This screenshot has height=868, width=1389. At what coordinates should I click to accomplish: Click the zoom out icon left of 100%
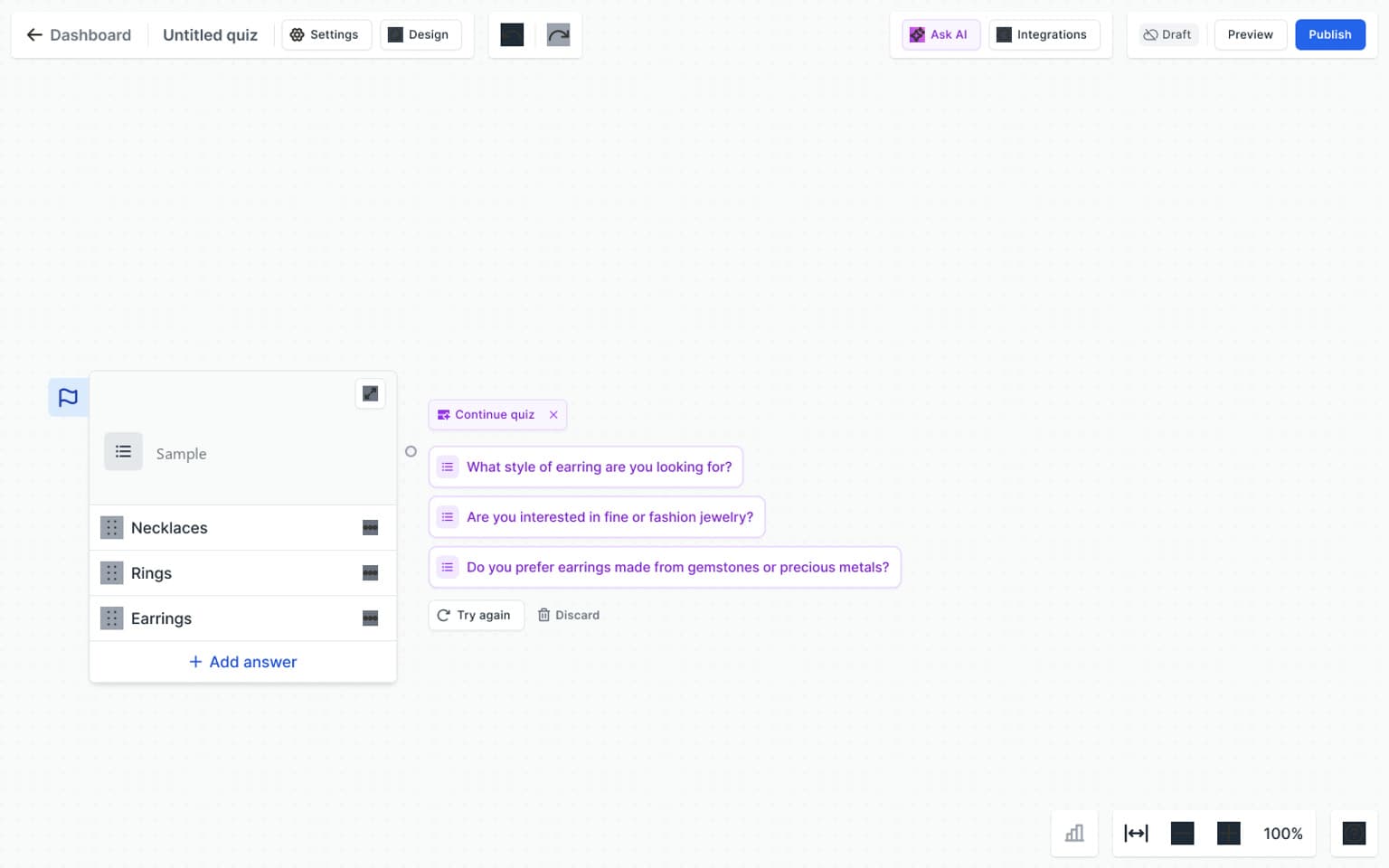(1182, 834)
